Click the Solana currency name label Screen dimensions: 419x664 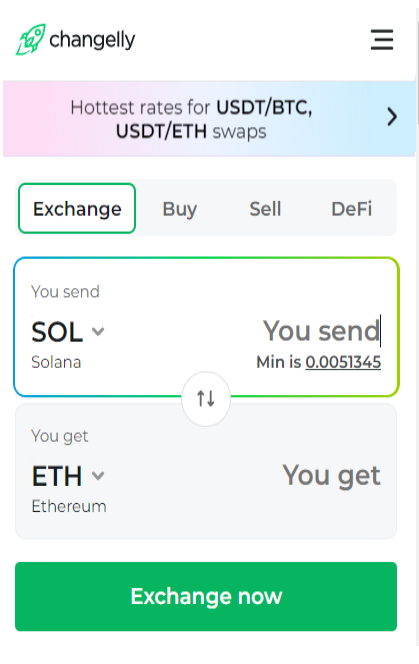tap(56, 362)
